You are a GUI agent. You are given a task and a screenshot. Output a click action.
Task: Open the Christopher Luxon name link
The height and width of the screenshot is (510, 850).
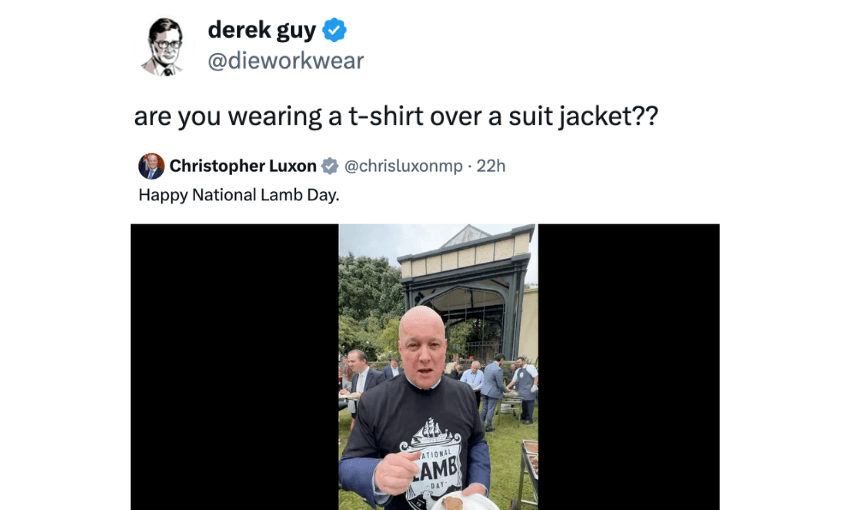click(243, 166)
